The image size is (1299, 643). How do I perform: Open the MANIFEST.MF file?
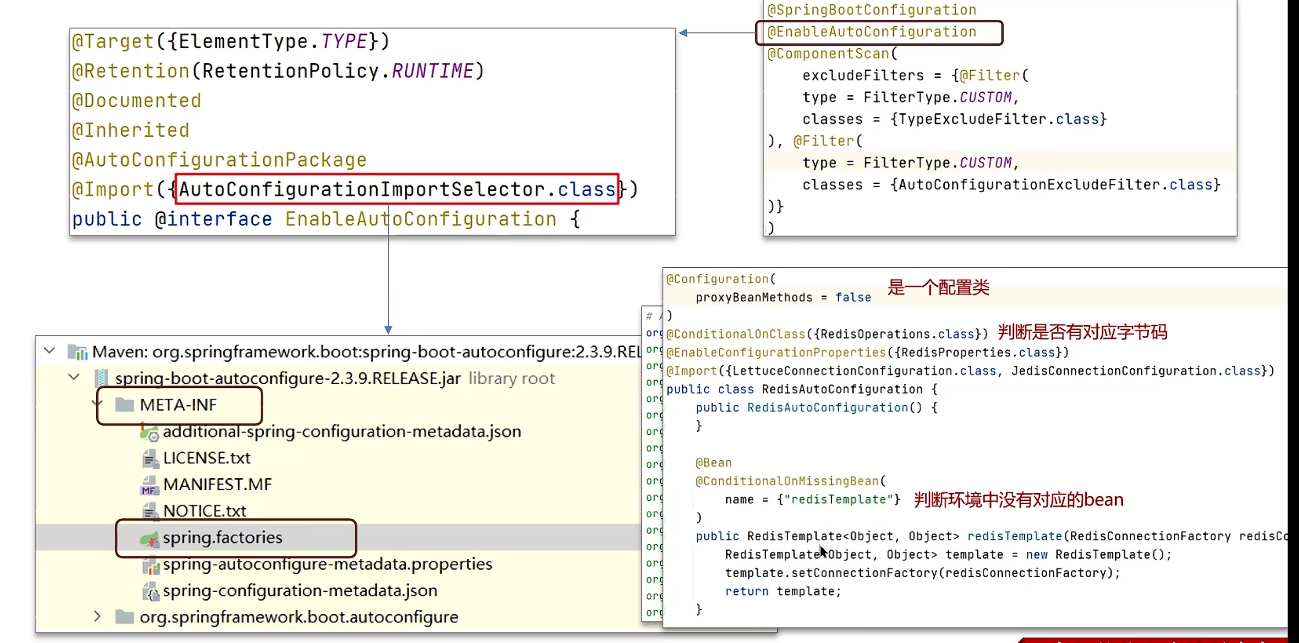(218, 485)
